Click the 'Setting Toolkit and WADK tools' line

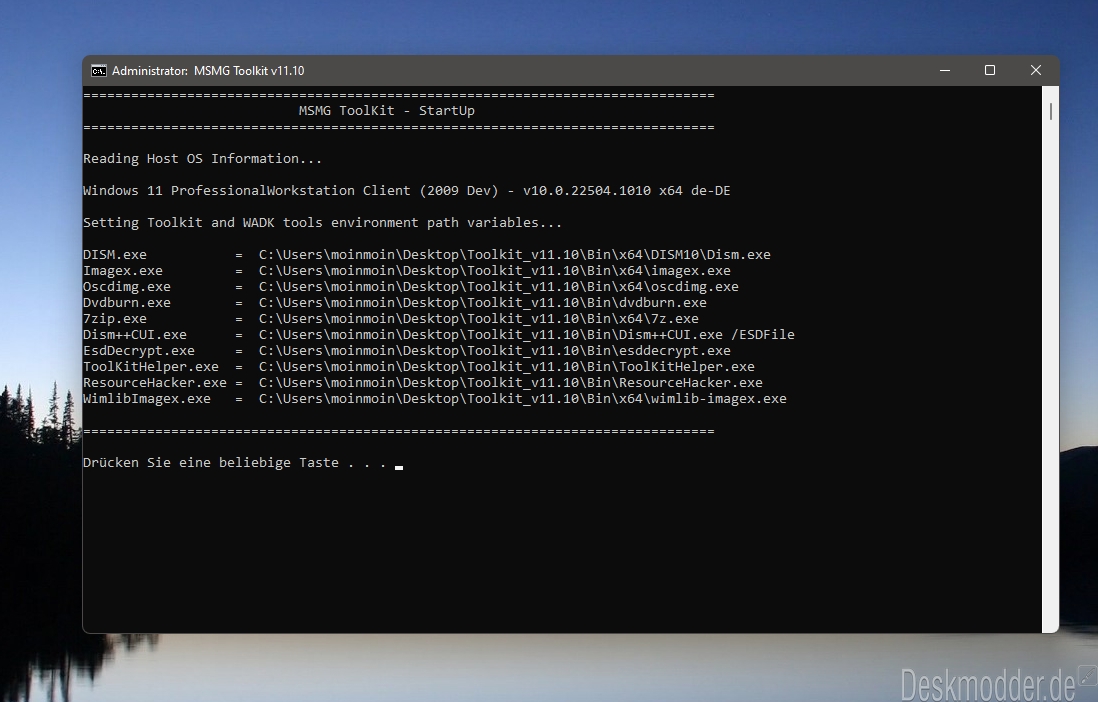point(322,223)
